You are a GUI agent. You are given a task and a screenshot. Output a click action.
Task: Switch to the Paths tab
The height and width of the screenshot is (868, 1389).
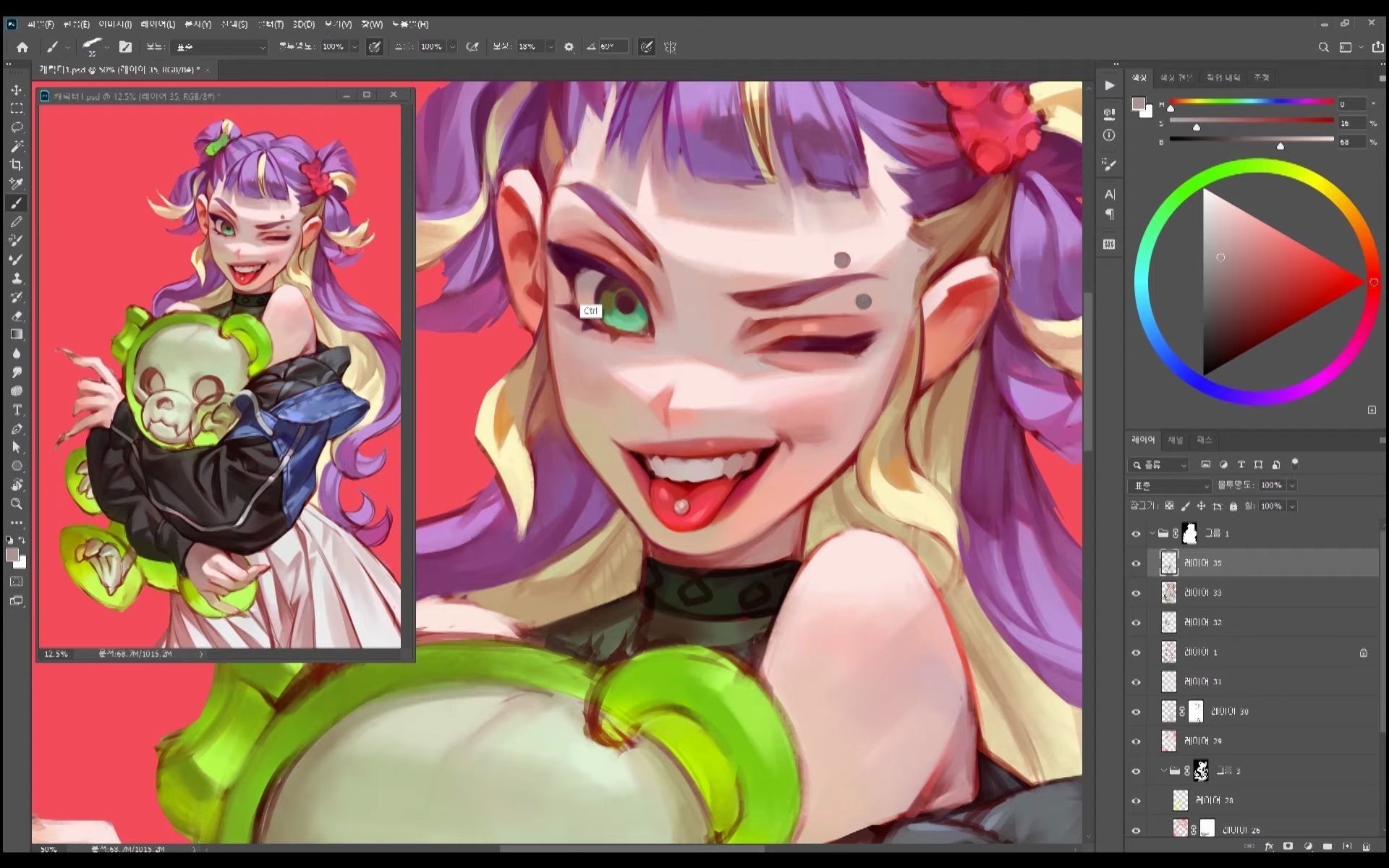tap(1204, 440)
